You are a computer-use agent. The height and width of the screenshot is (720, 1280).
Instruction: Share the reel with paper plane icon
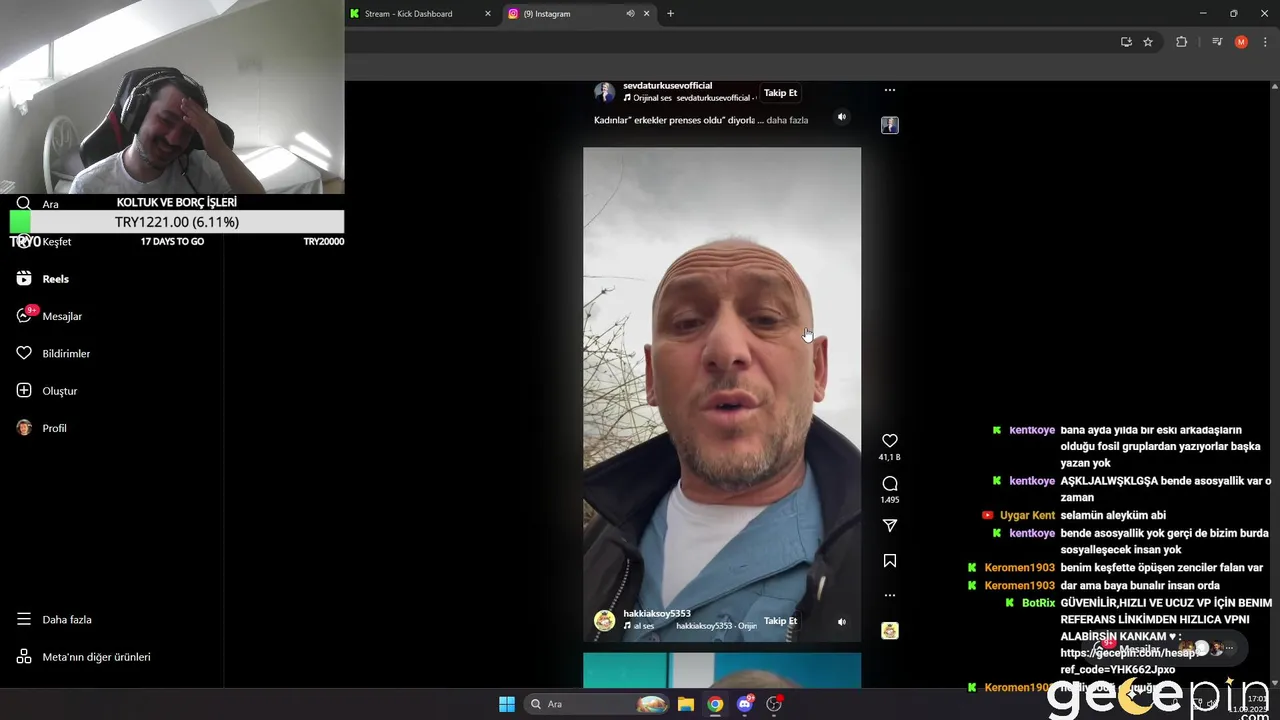890,526
